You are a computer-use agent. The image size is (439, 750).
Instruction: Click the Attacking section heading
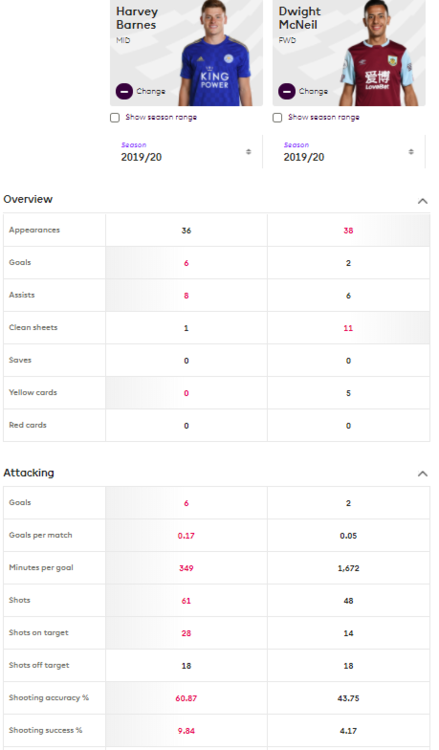[x=29, y=473]
